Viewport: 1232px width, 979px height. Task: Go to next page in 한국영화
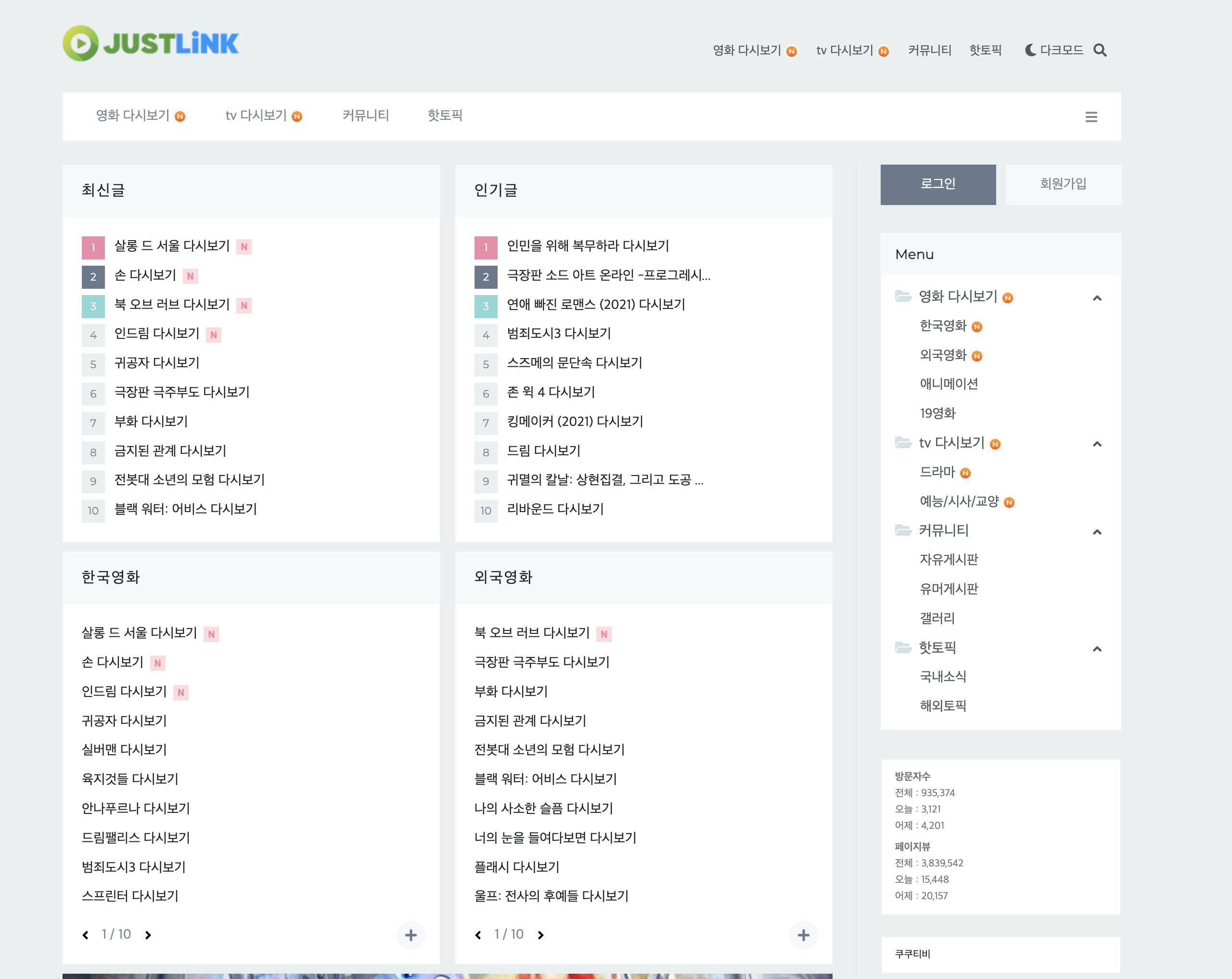click(x=148, y=935)
